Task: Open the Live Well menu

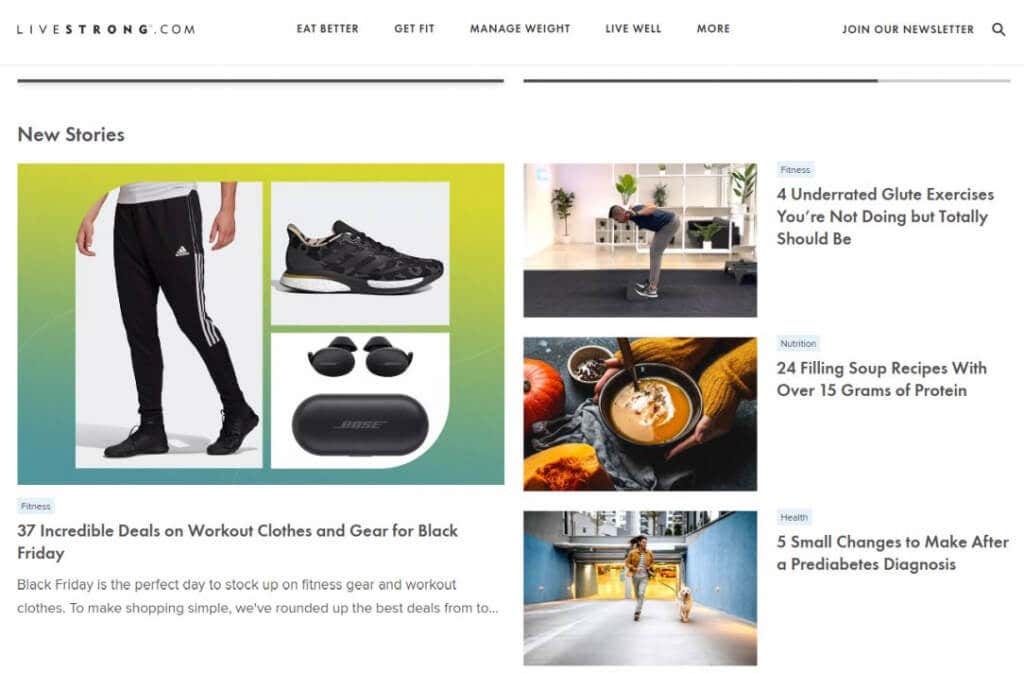Action: click(633, 29)
